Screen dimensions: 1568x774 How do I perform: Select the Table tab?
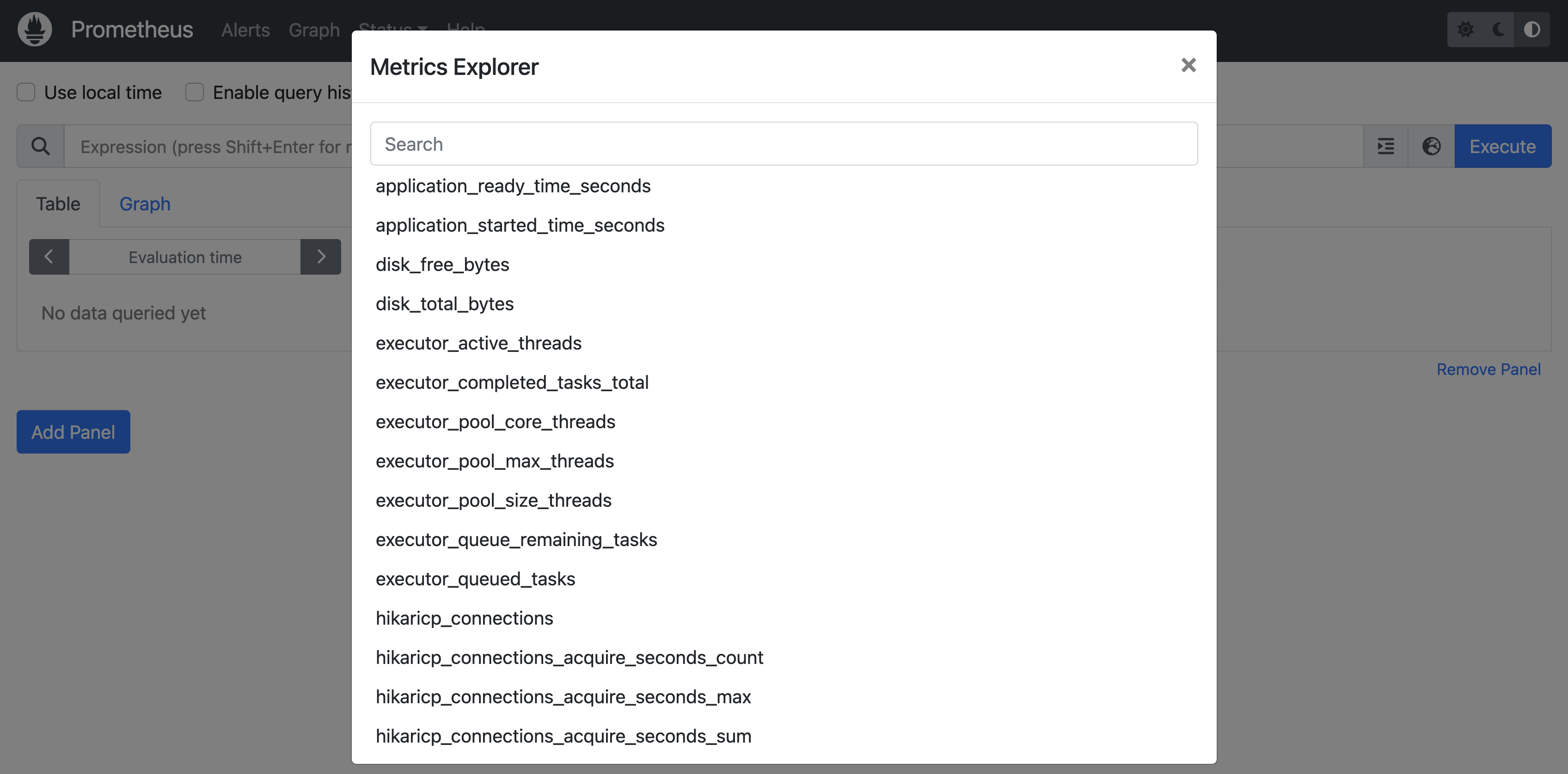tap(58, 204)
